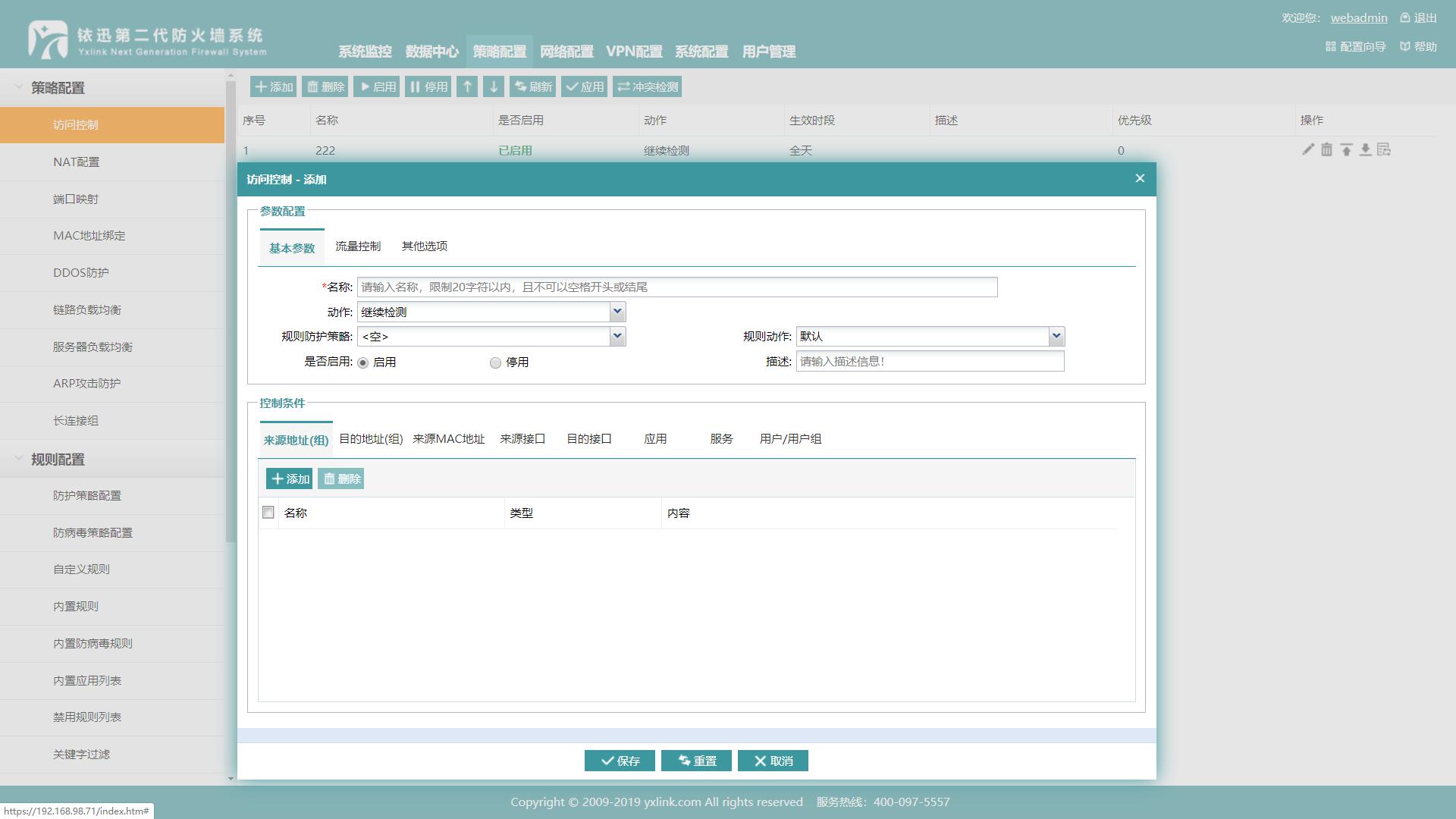Click the 应用 toolbar button
The width and height of the screenshot is (1456, 819).
585,86
